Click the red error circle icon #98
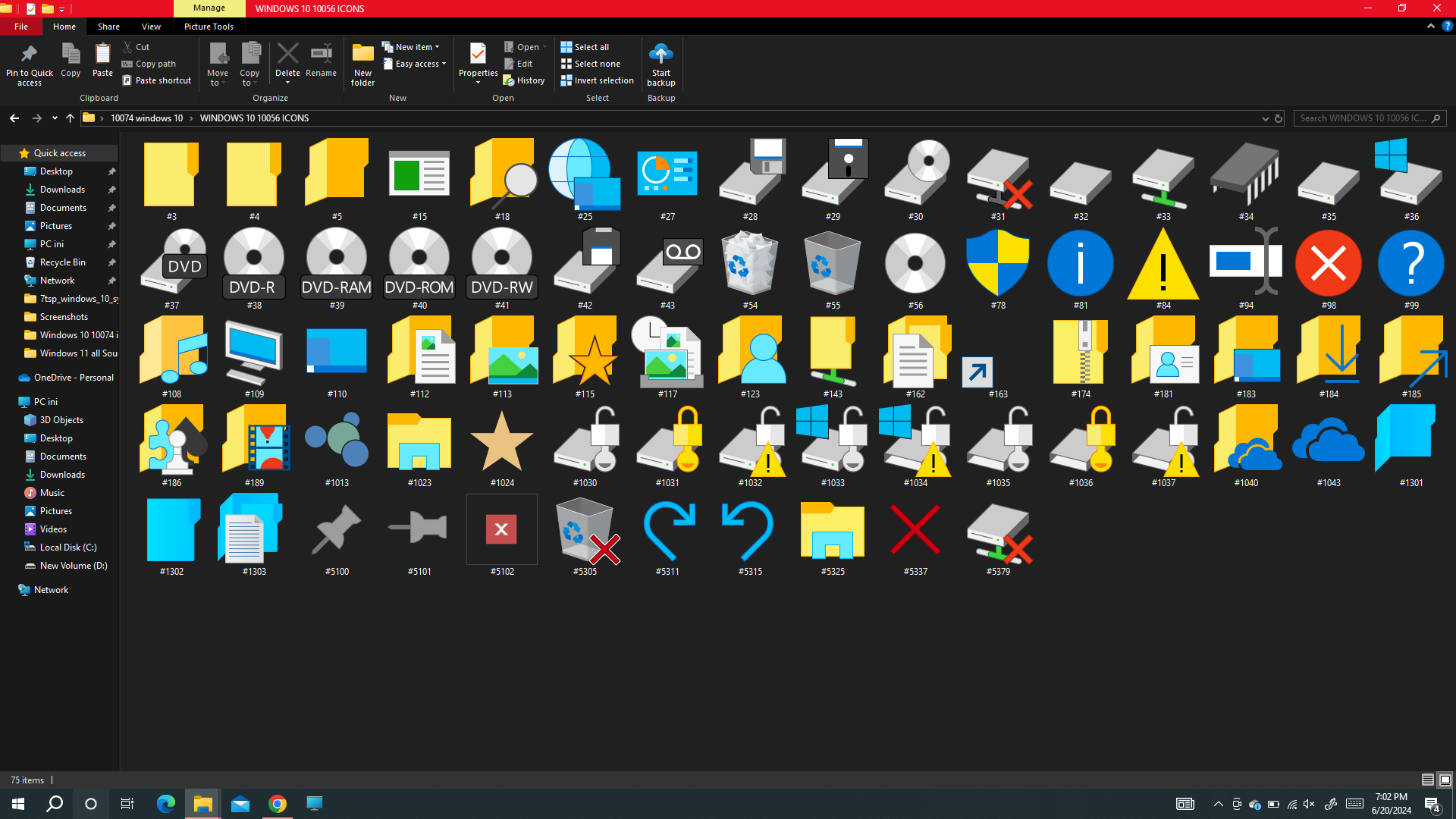The width and height of the screenshot is (1456, 819). tap(1328, 263)
